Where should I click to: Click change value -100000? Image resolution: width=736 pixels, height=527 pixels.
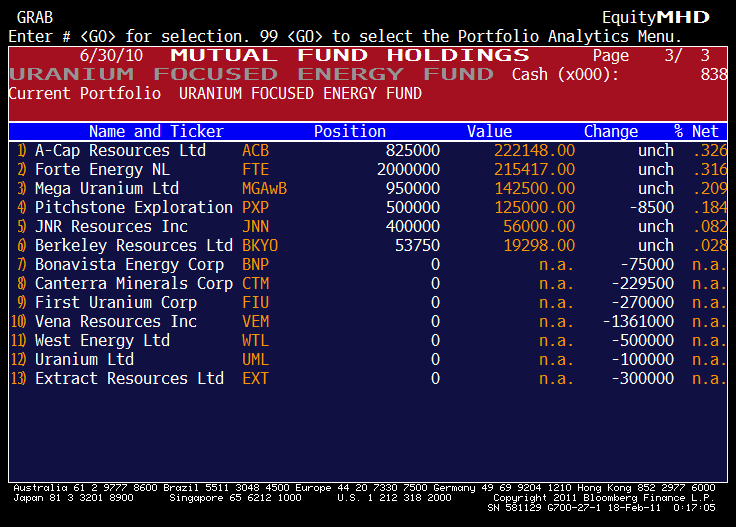coord(643,359)
